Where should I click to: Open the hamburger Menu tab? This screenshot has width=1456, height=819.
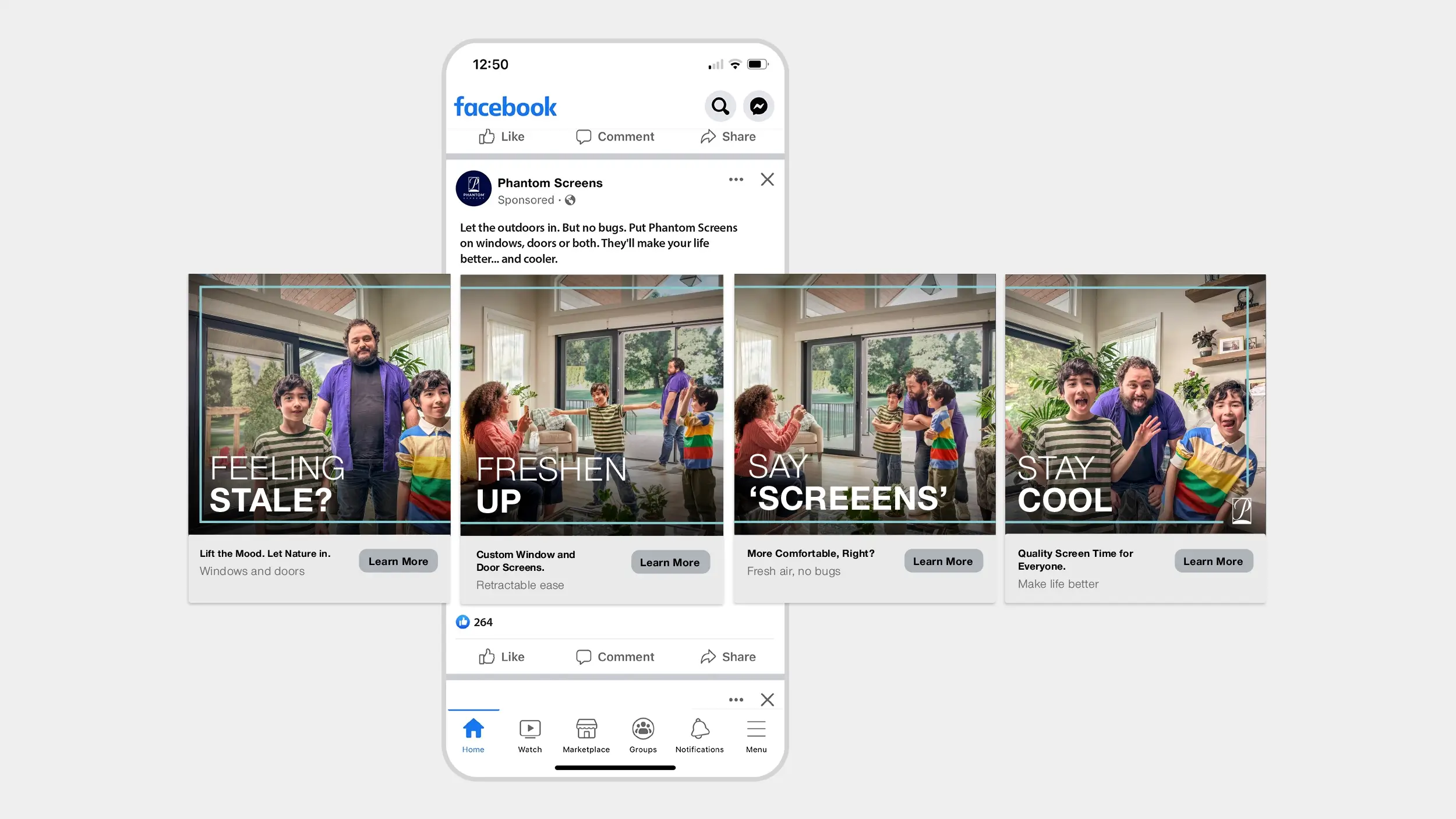[x=756, y=735]
